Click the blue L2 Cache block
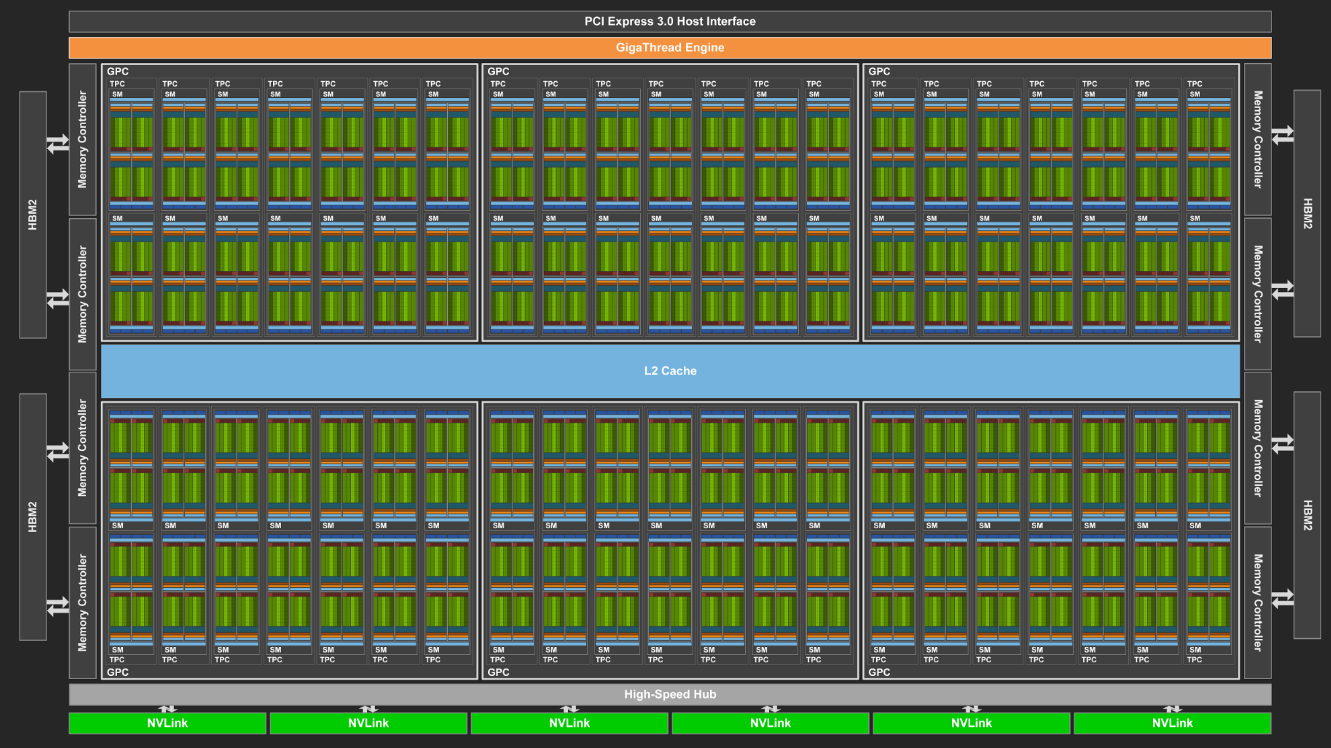1331x748 pixels. click(x=670, y=371)
